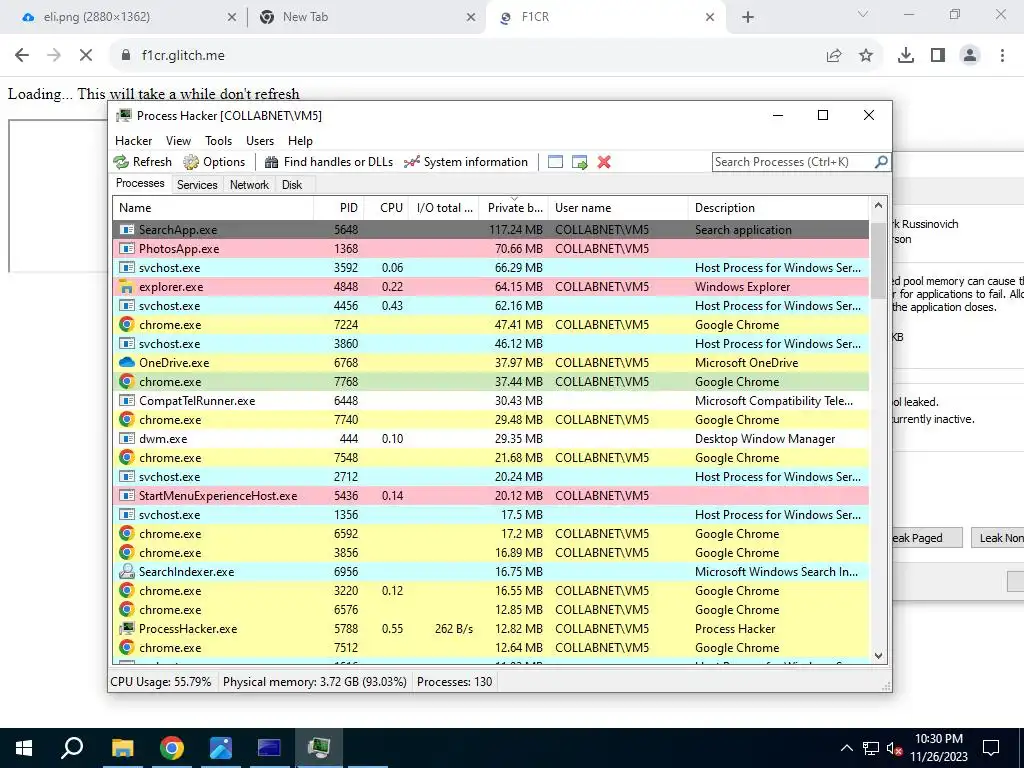Open a new Chrome tab with plus

click(748, 18)
